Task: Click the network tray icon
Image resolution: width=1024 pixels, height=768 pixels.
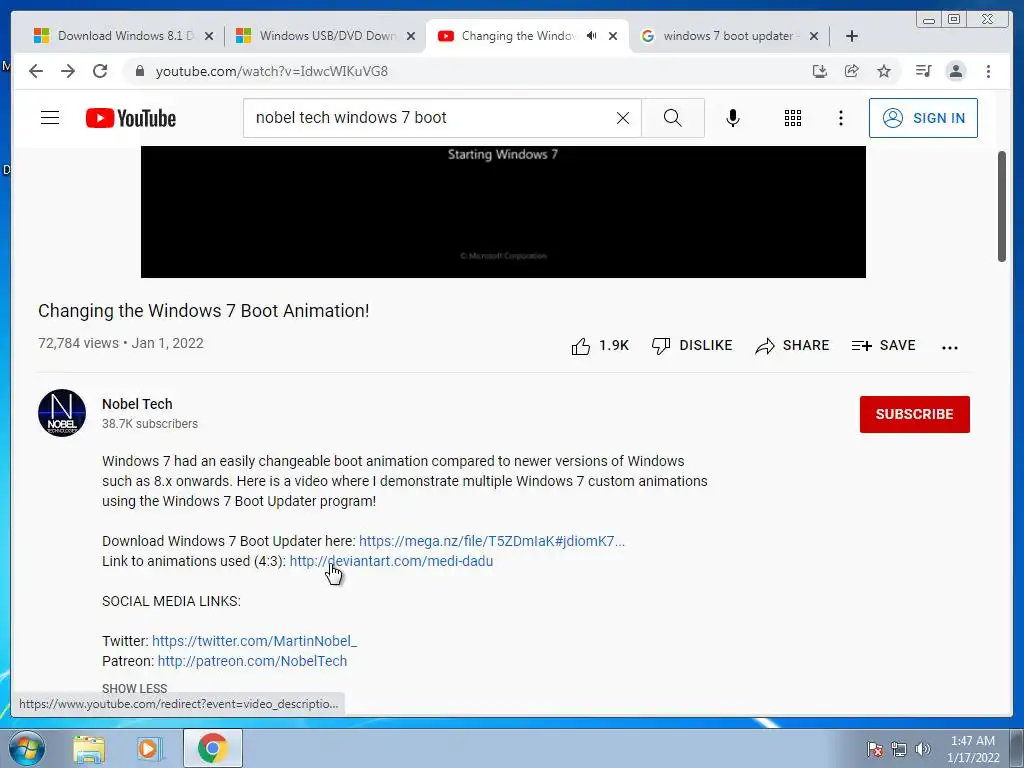Action: click(899, 749)
